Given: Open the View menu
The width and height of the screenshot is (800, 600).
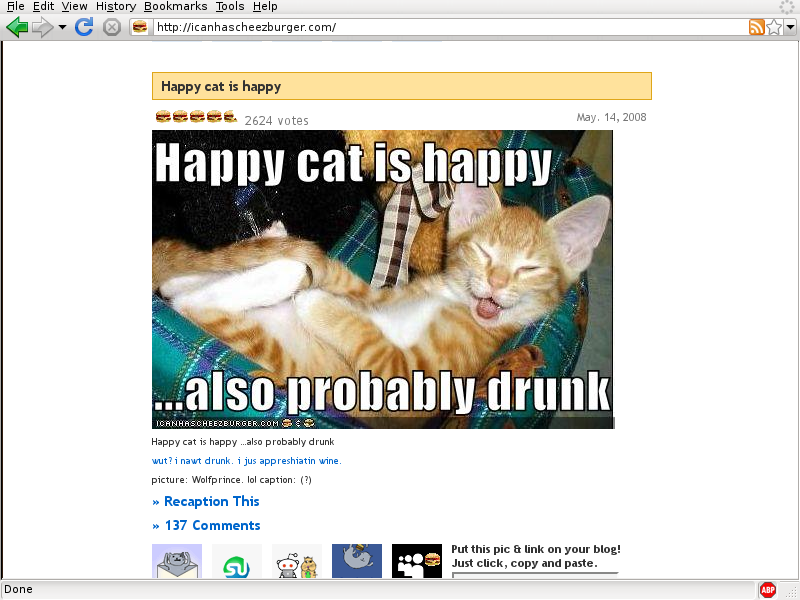Looking at the screenshot, I should coord(74,7).
